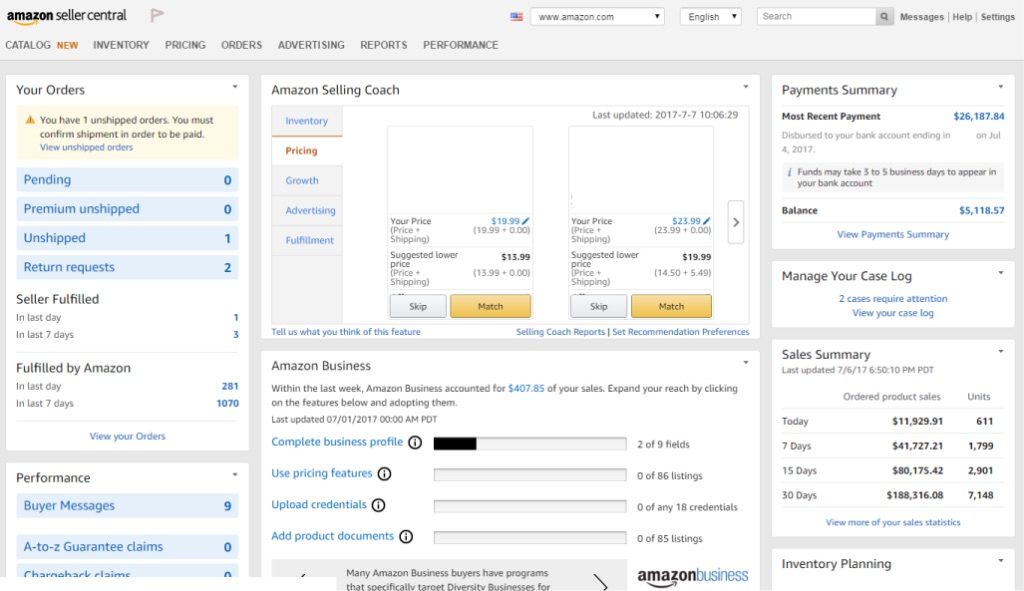Edit the $23.99 price pencil icon
This screenshot has width=1024, height=591.
coord(707,221)
